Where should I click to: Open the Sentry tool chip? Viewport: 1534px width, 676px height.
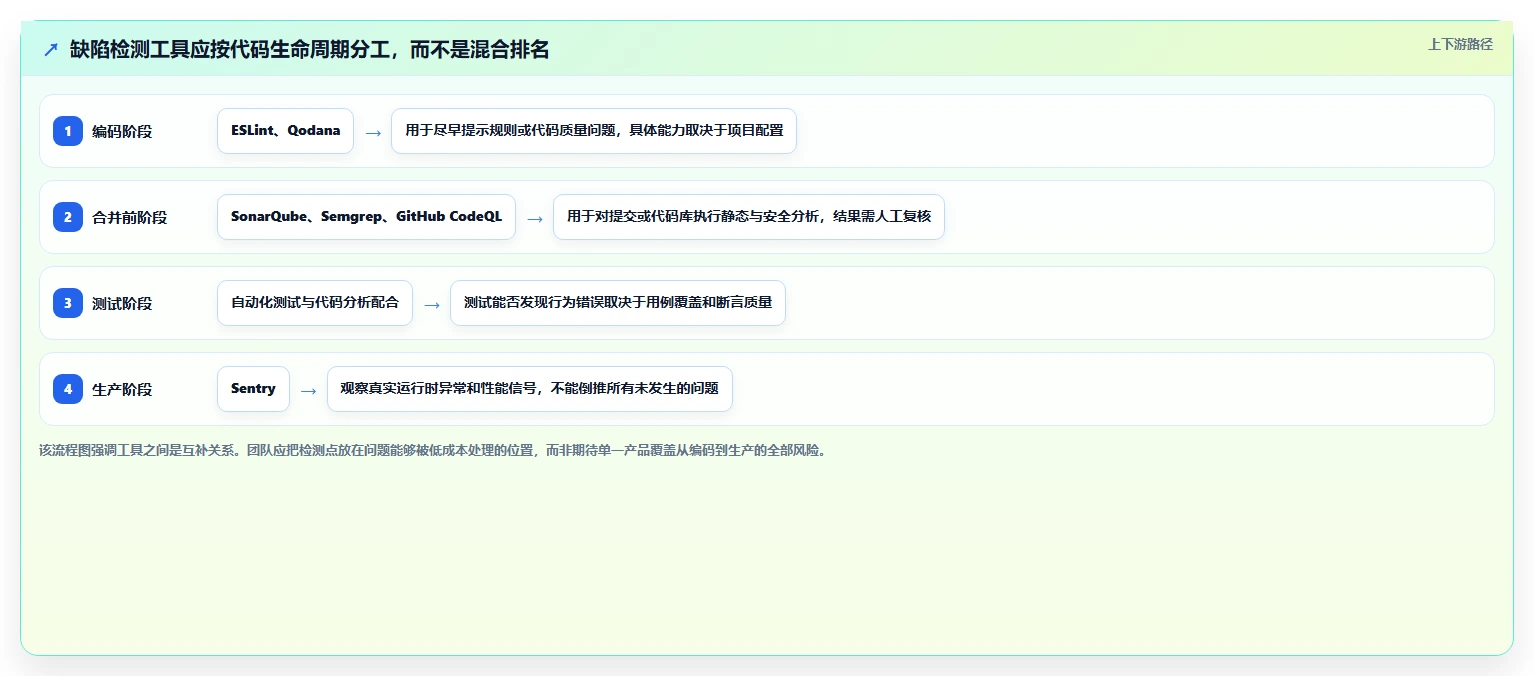(253, 389)
